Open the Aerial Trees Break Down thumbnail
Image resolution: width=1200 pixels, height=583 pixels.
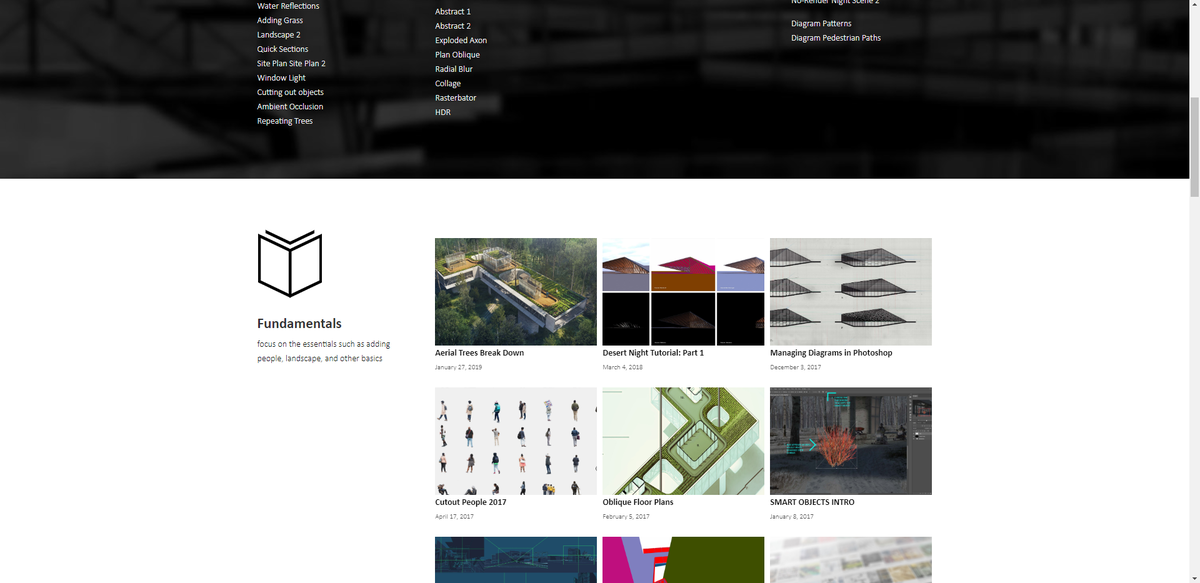tap(516, 291)
